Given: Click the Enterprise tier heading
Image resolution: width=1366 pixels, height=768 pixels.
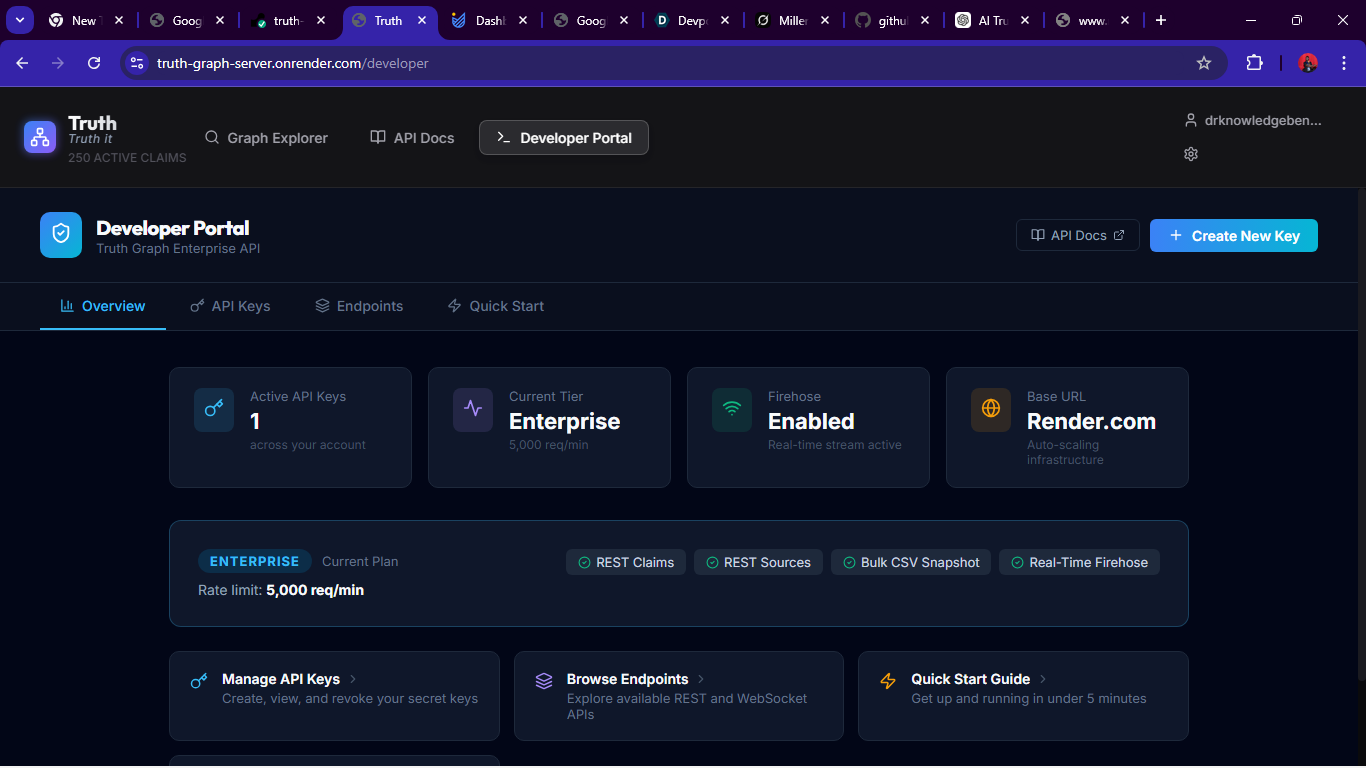Looking at the screenshot, I should point(564,421).
